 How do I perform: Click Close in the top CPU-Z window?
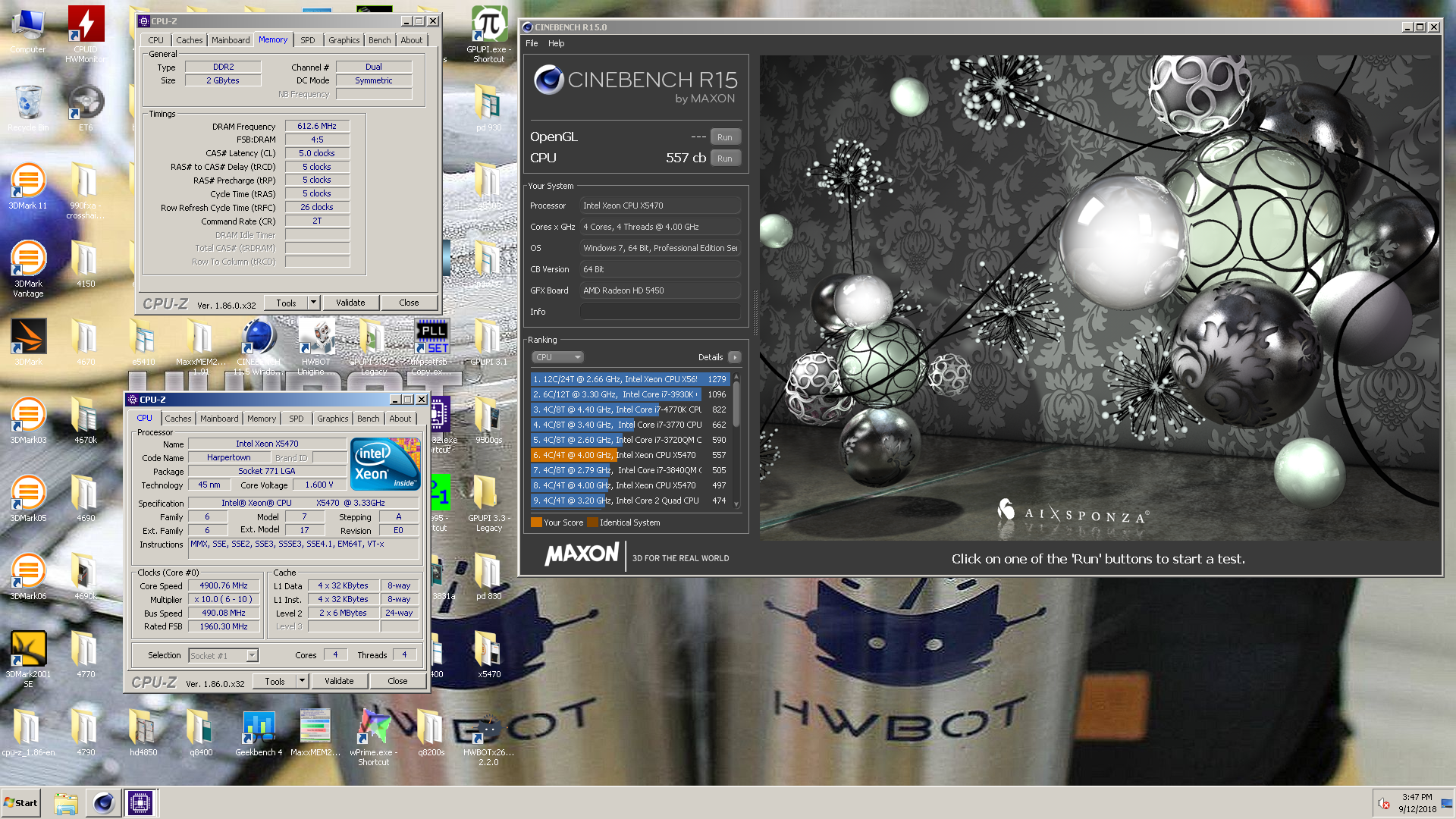(x=409, y=303)
